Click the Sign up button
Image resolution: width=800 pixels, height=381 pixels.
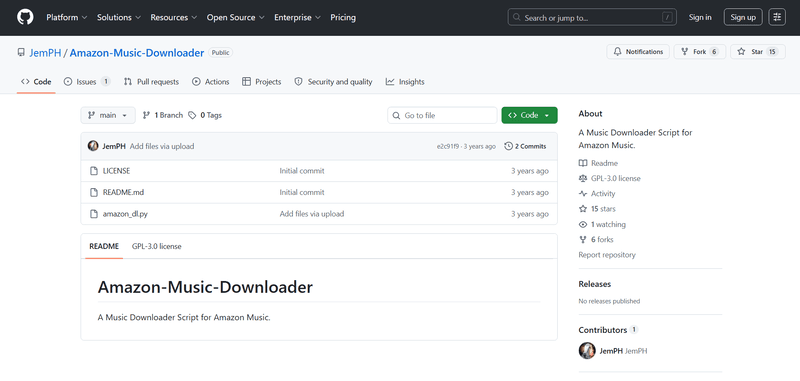coord(743,17)
